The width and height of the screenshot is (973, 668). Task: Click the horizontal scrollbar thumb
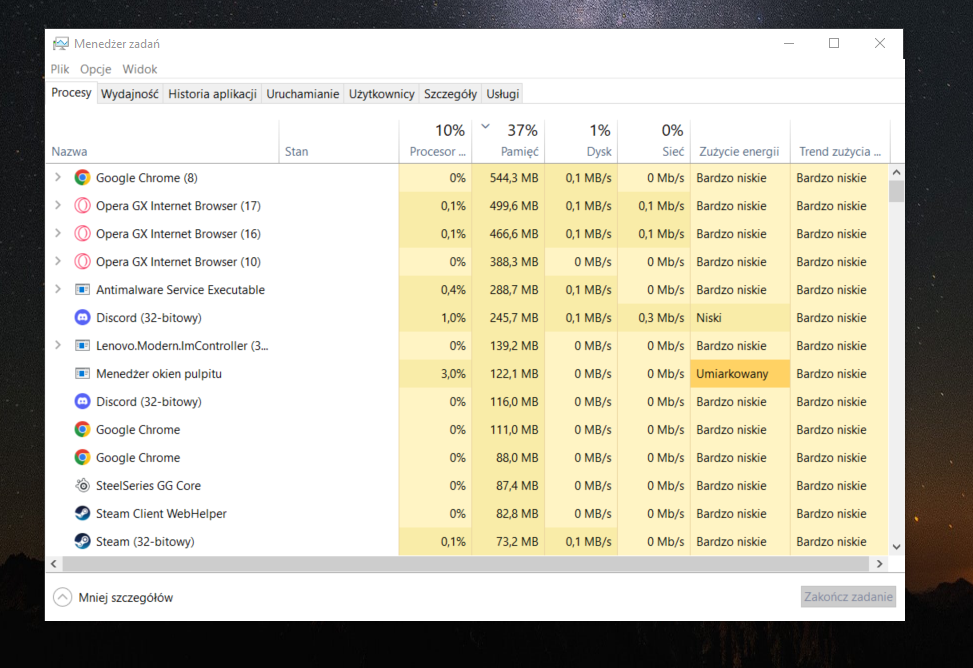[465, 564]
